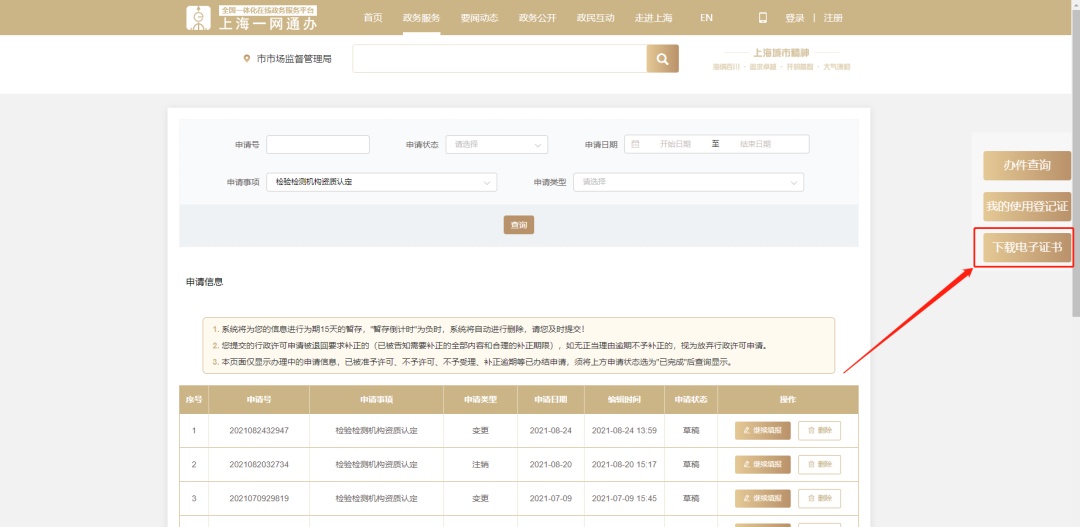The image size is (1080, 527).
Task: Click the 登录 link
Action: click(x=795, y=18)
